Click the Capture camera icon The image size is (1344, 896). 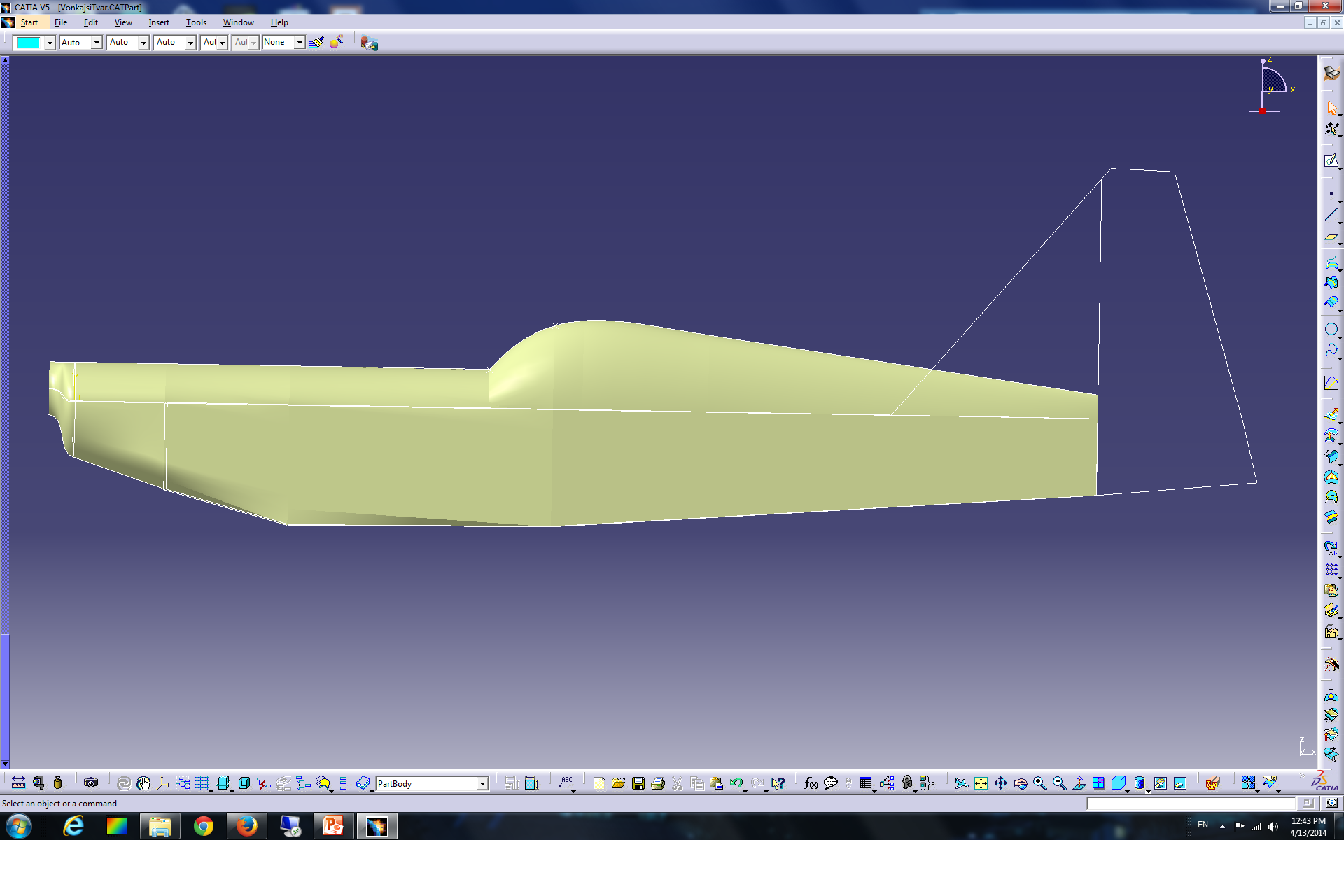(91, 783)
